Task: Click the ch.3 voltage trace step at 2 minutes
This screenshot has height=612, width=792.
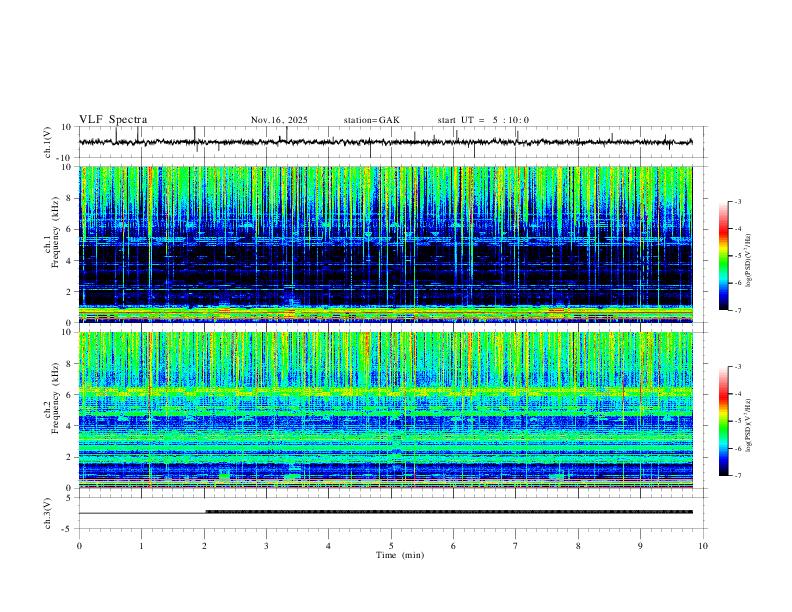Action: pos(205,512)
